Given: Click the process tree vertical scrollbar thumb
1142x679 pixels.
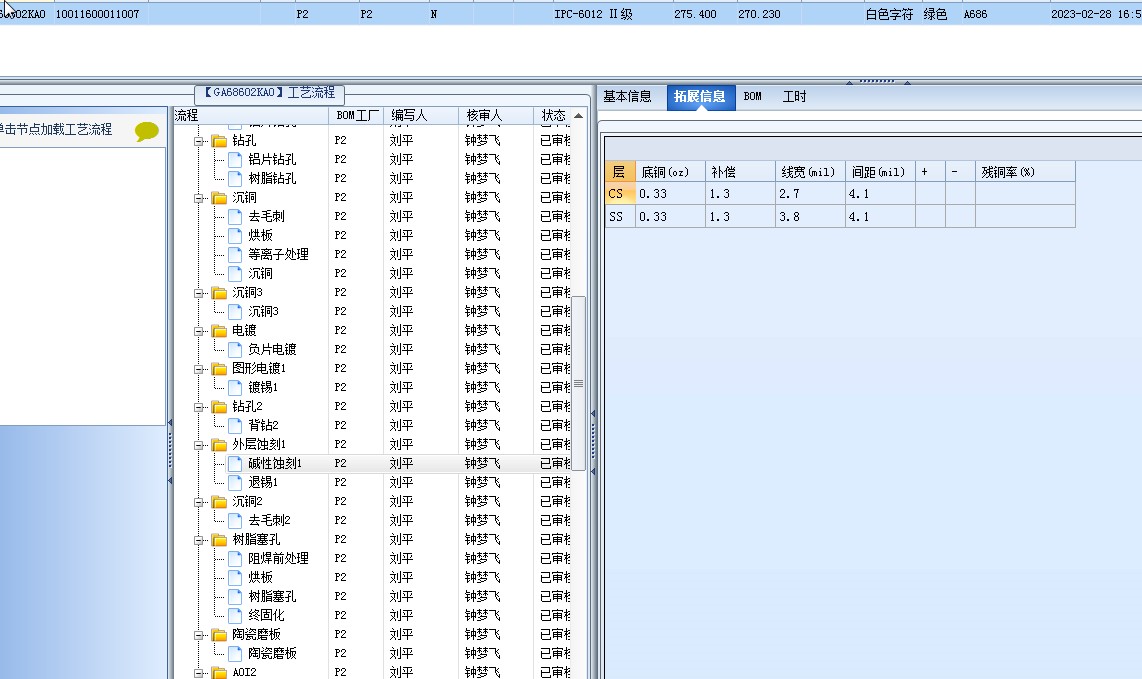Looking at the screenshot, I should pos(578,383).
